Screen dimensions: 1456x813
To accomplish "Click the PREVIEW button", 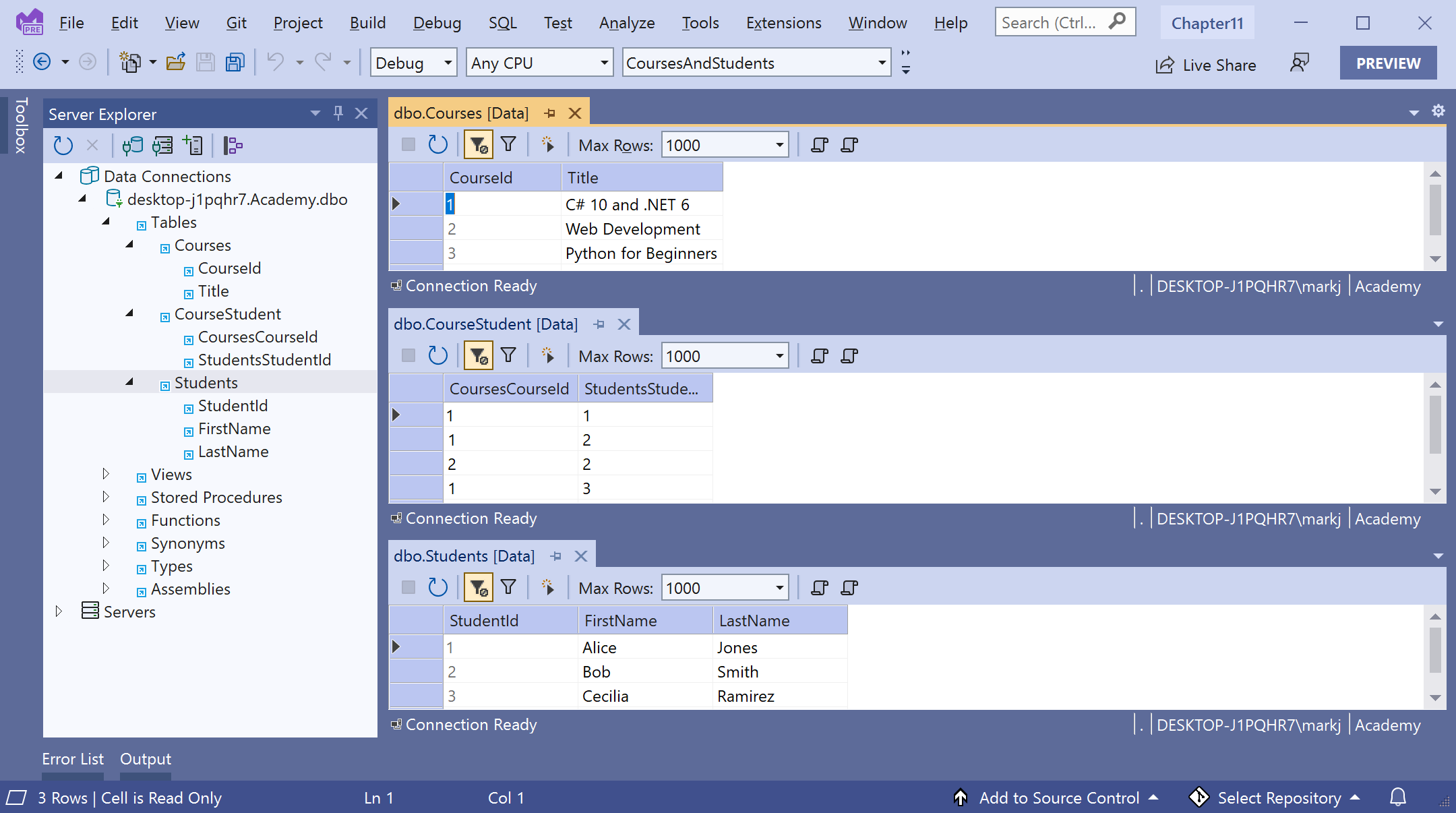I will point(1388,63).
